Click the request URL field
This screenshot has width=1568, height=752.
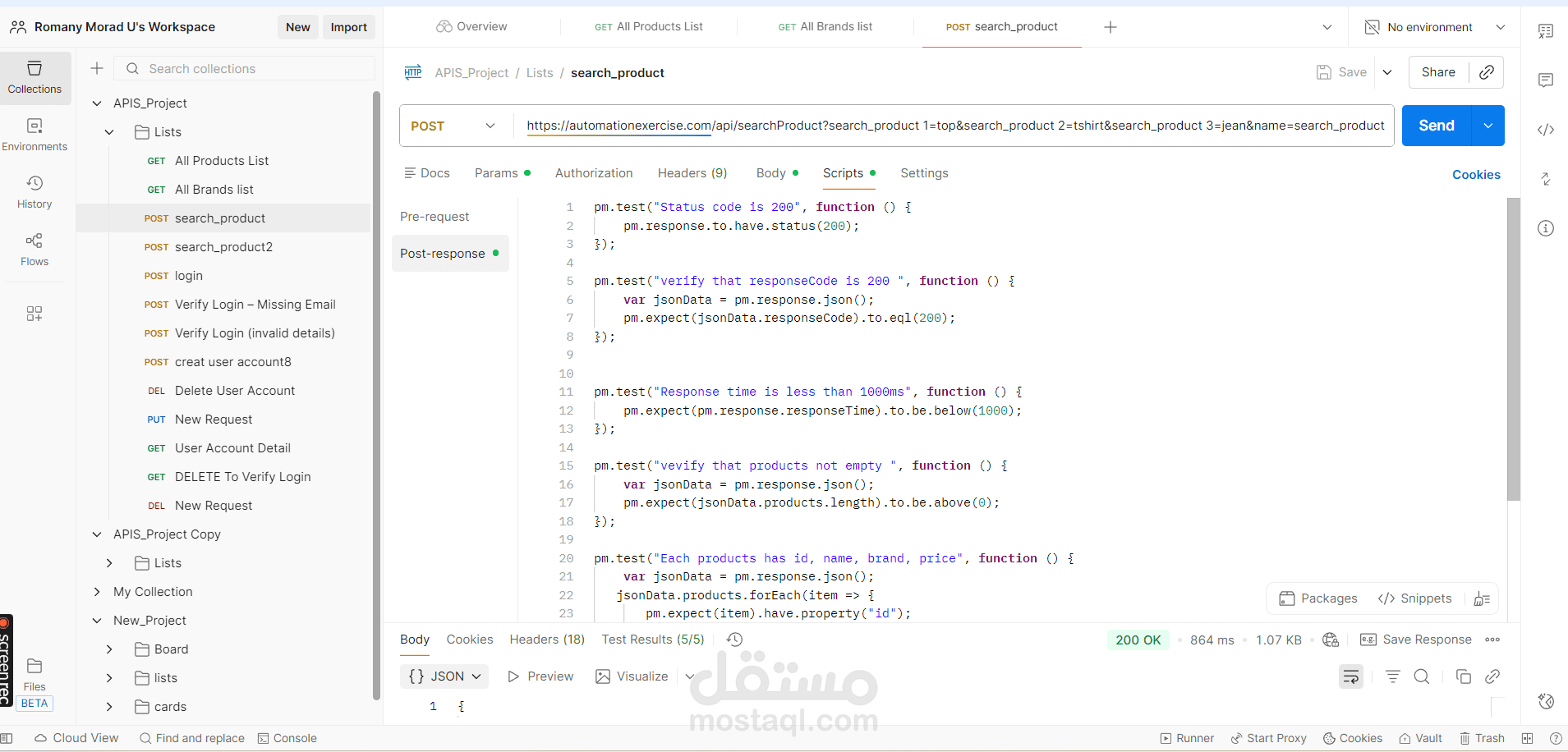pos(955,126)
